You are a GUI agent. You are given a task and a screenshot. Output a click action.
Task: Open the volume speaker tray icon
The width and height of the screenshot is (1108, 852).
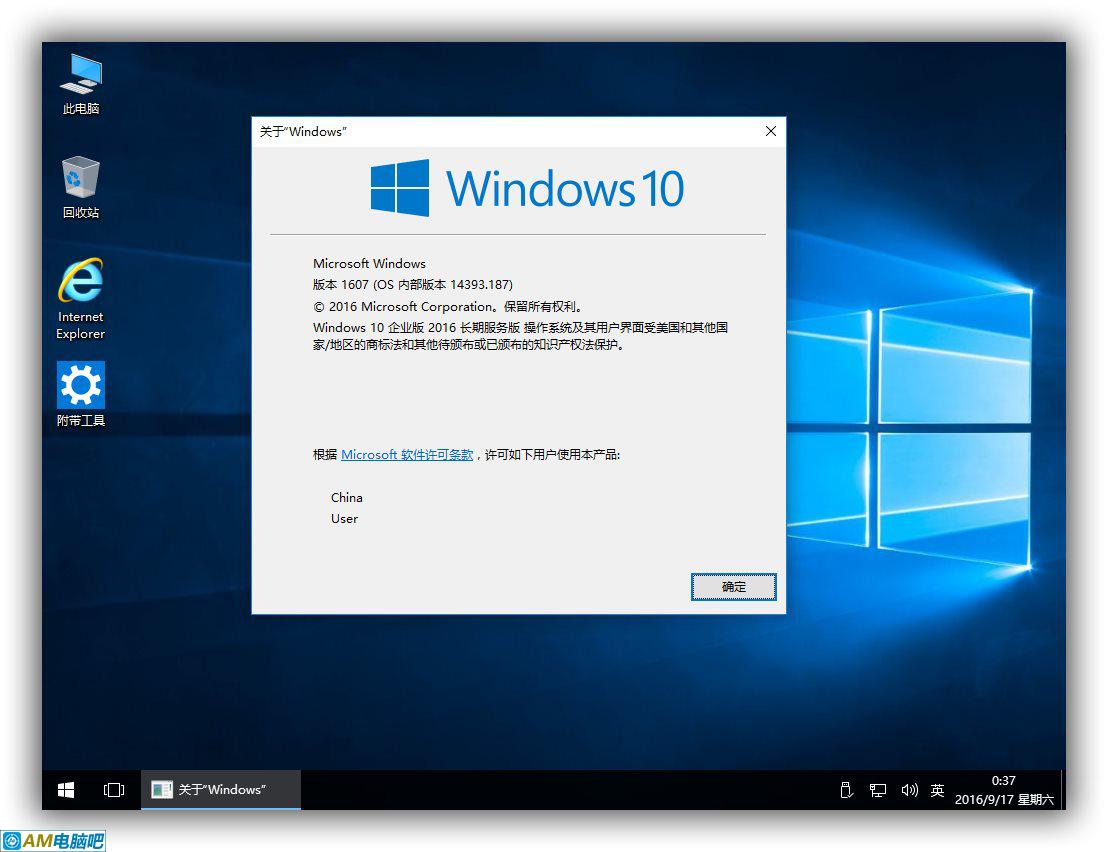(909, 790)
